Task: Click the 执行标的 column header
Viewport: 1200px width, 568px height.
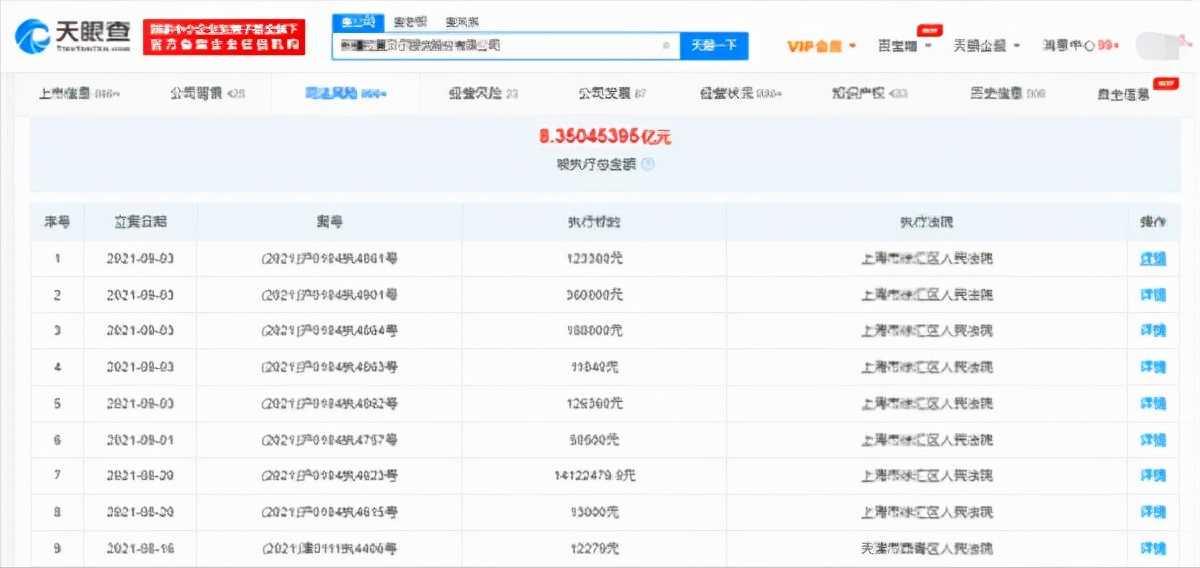Action: [593, 222]
